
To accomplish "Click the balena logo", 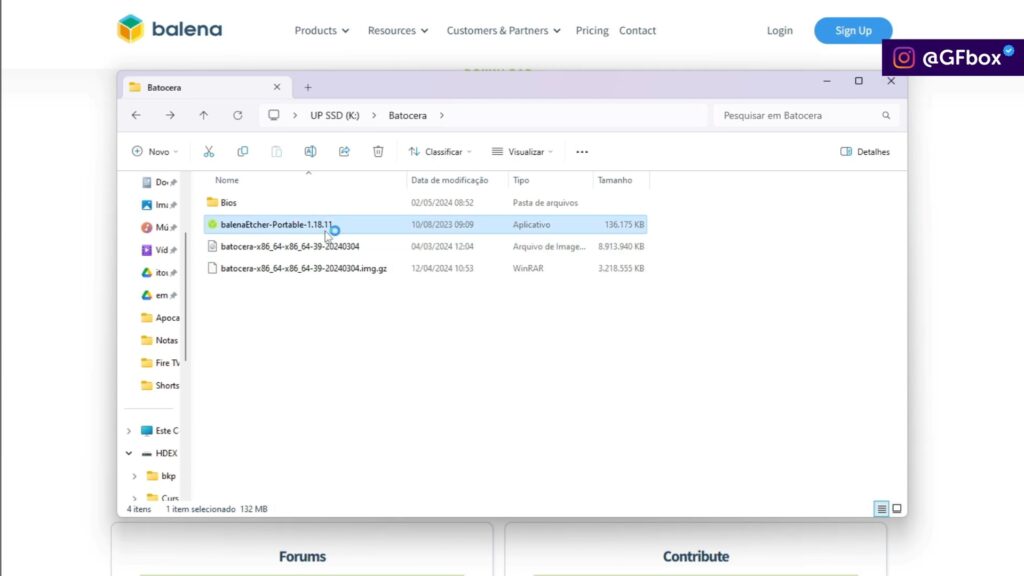I will (169, 29).
